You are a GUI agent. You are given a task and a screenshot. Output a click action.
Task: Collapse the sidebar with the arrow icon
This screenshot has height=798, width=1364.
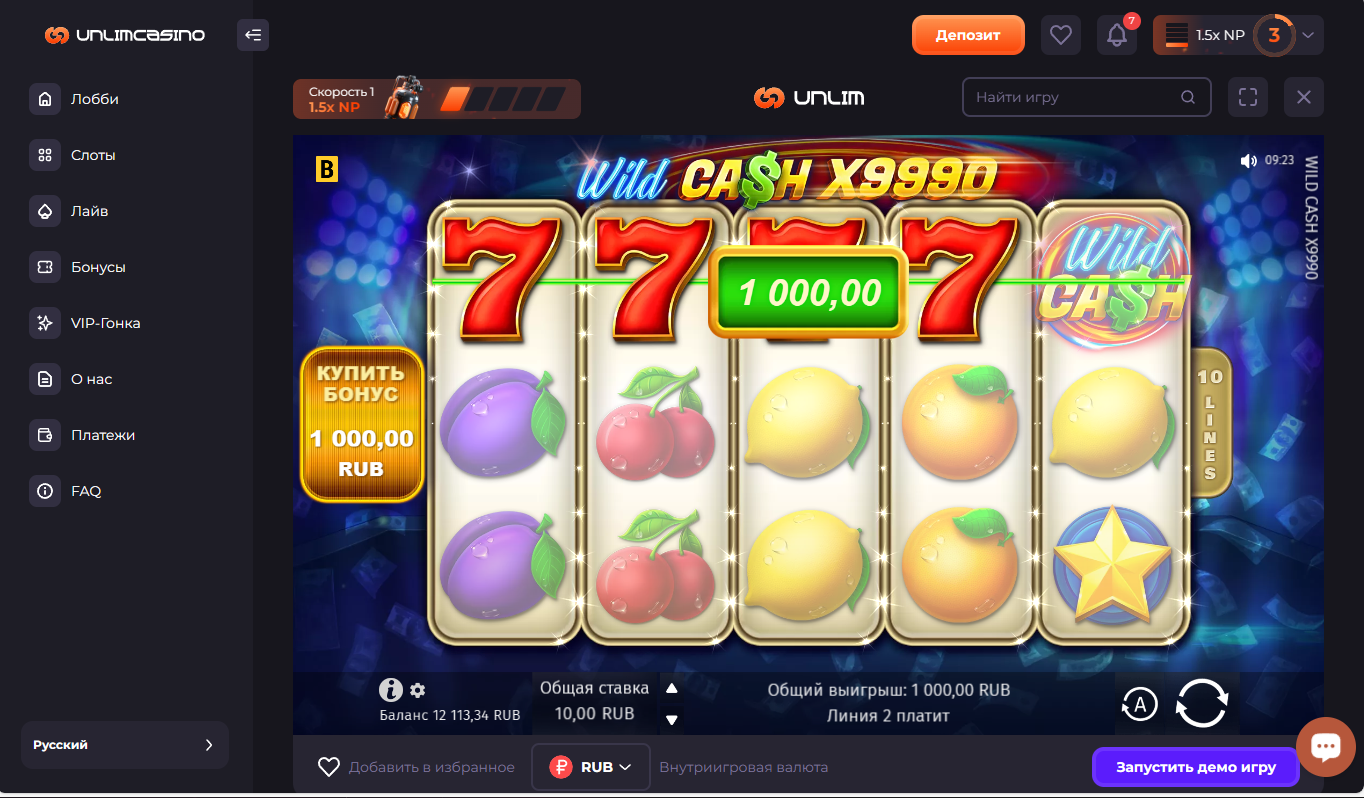[x=253, y=36]
